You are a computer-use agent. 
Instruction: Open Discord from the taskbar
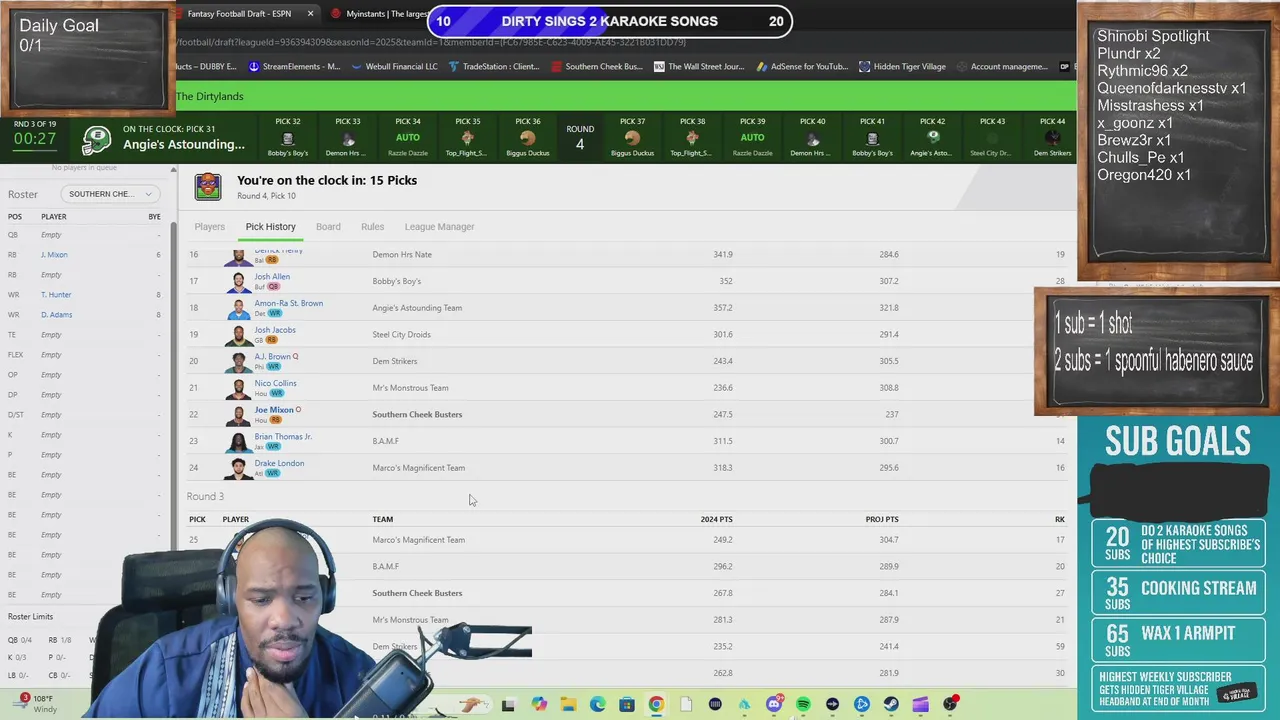pyautogui.click(x=774, y=705)
